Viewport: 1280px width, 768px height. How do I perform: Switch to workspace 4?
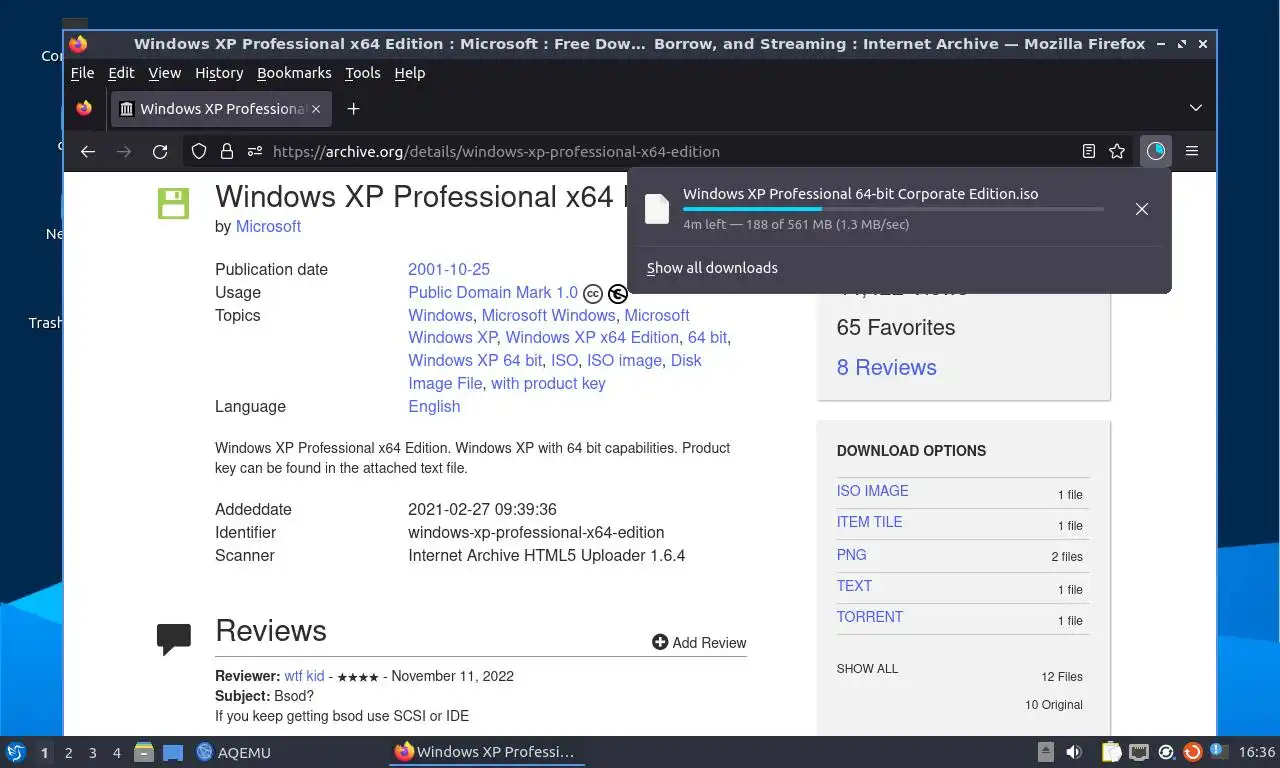(116, 752)
